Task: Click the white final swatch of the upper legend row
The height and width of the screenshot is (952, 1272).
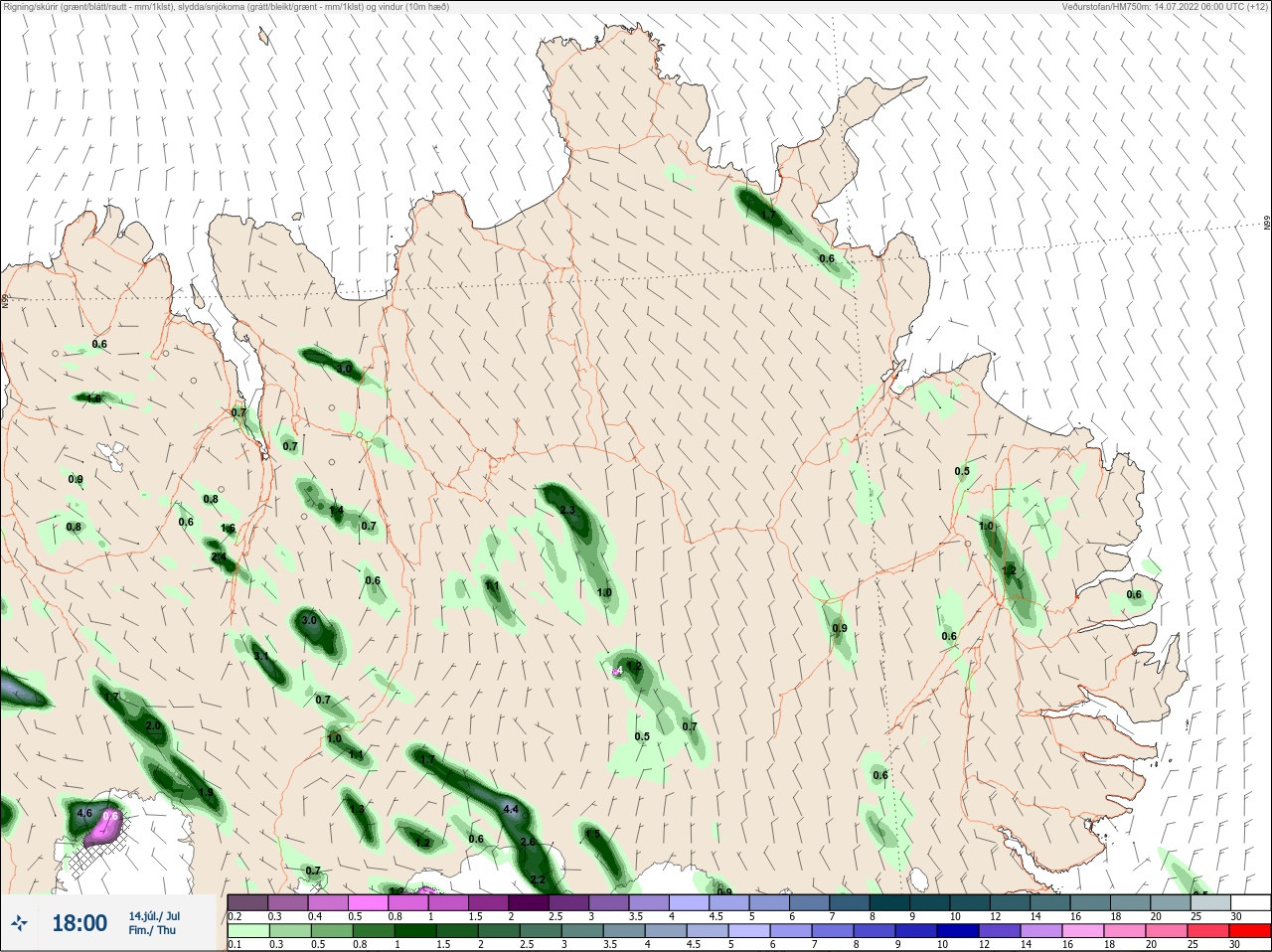Action: coord(1249,902)
